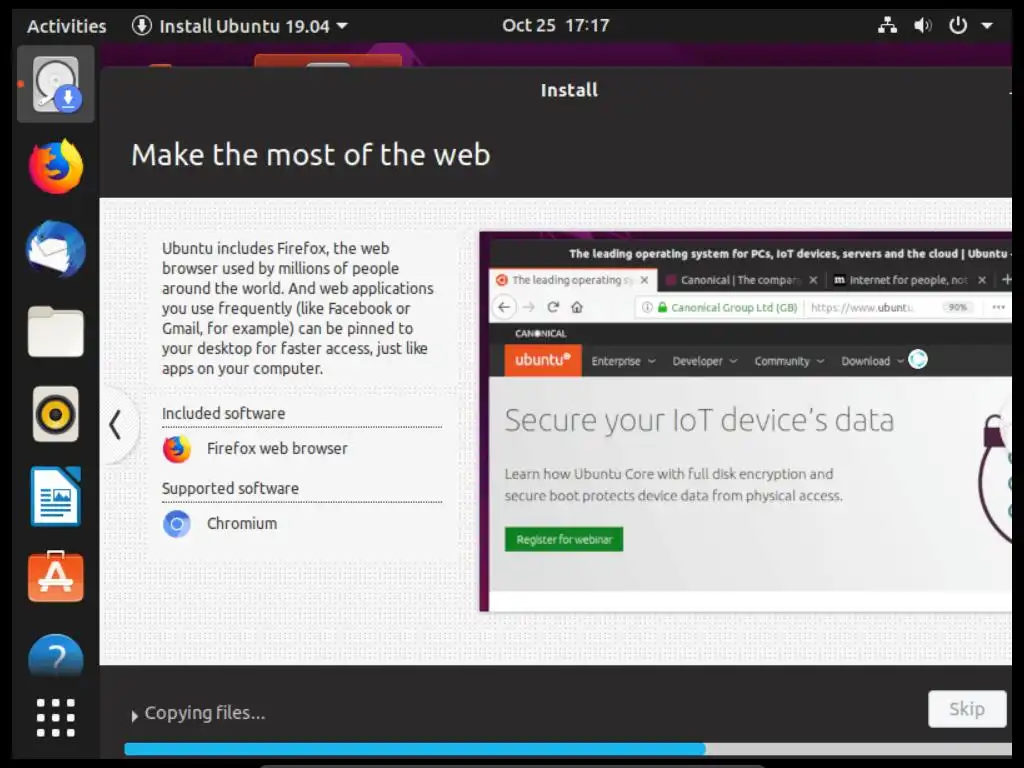Screen dimensions: 1024x768
Task: Click the volume icon in top bar
Action: (x=922, y=25)
